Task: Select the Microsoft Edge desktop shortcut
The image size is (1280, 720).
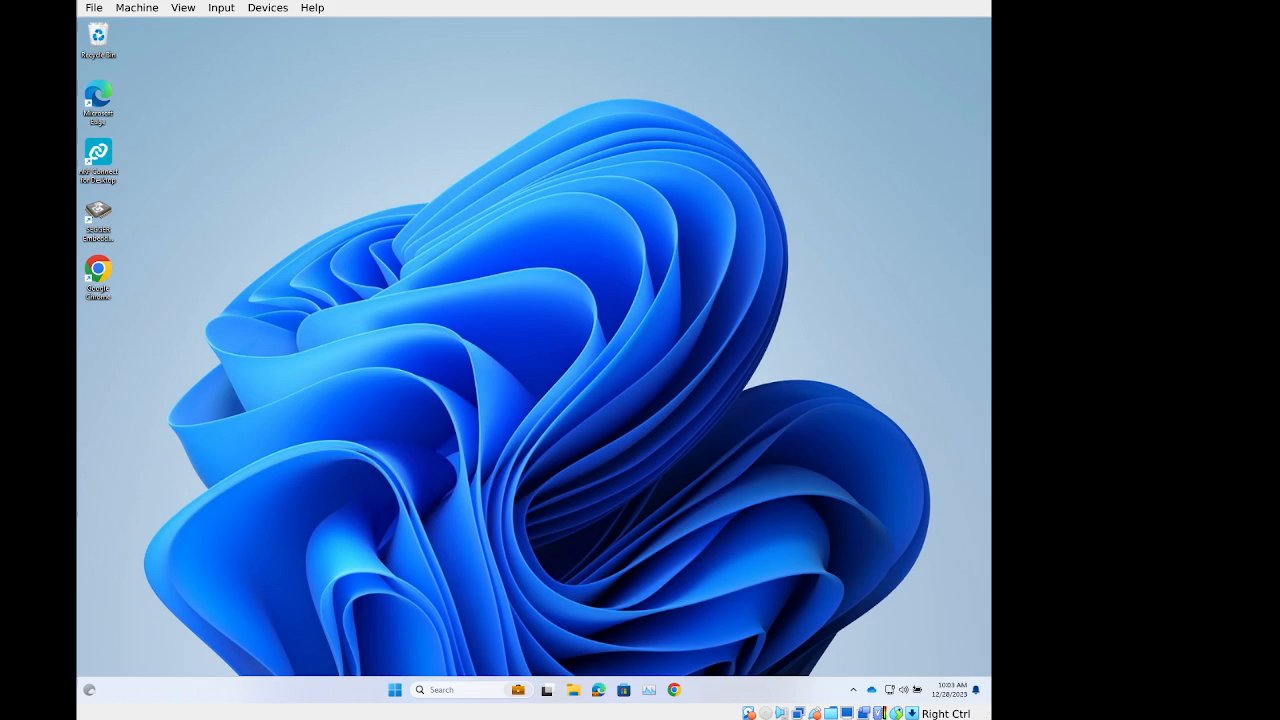Action: pos(98,103)
